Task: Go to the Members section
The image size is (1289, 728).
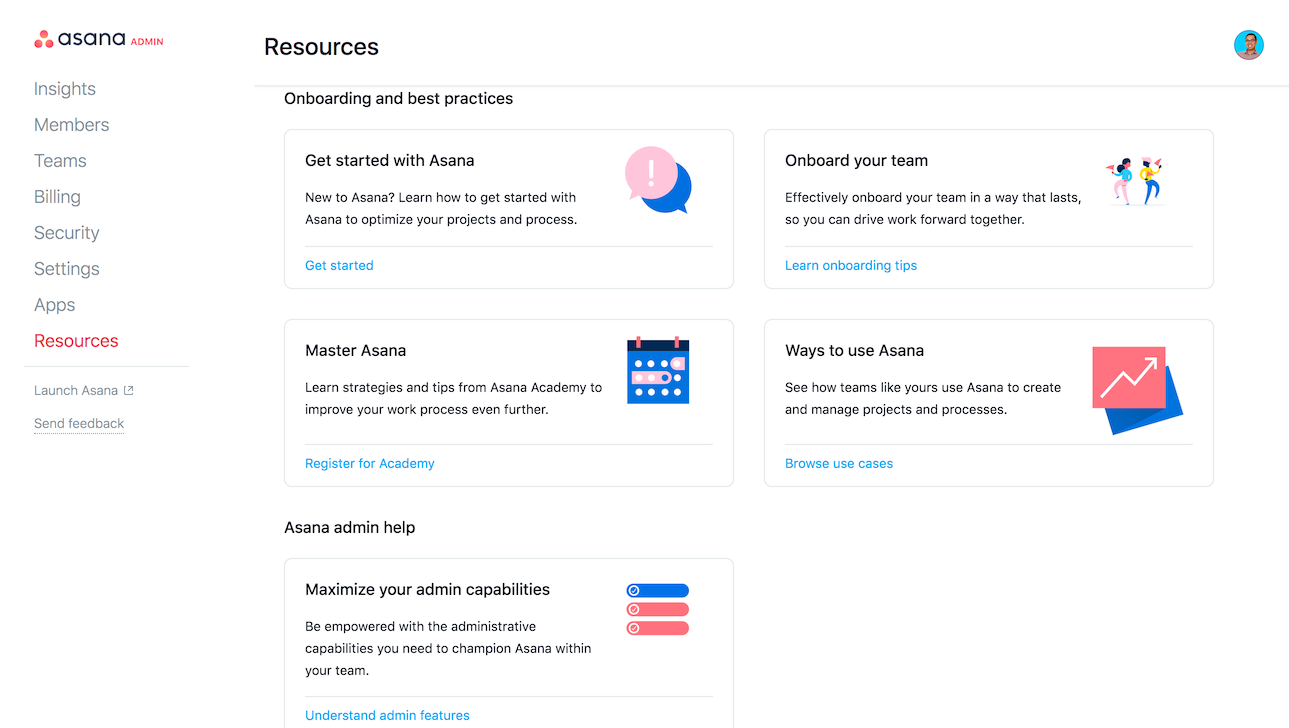Action: coord(72,125)
